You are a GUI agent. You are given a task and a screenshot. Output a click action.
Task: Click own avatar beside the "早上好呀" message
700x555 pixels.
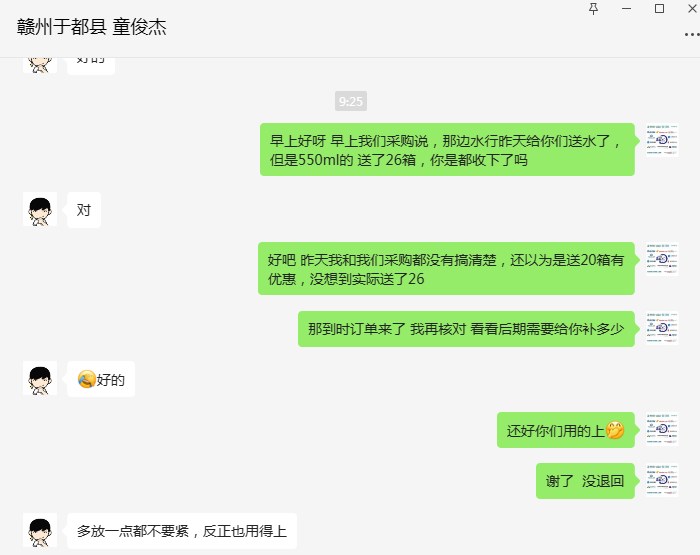coord(662,140)
